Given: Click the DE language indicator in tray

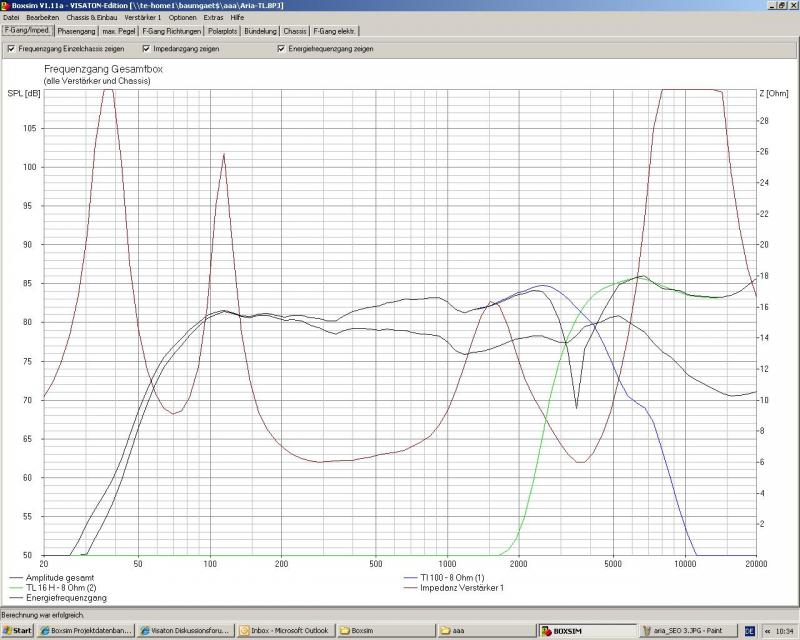Looking at the screenshot, I should coord(748,631).
